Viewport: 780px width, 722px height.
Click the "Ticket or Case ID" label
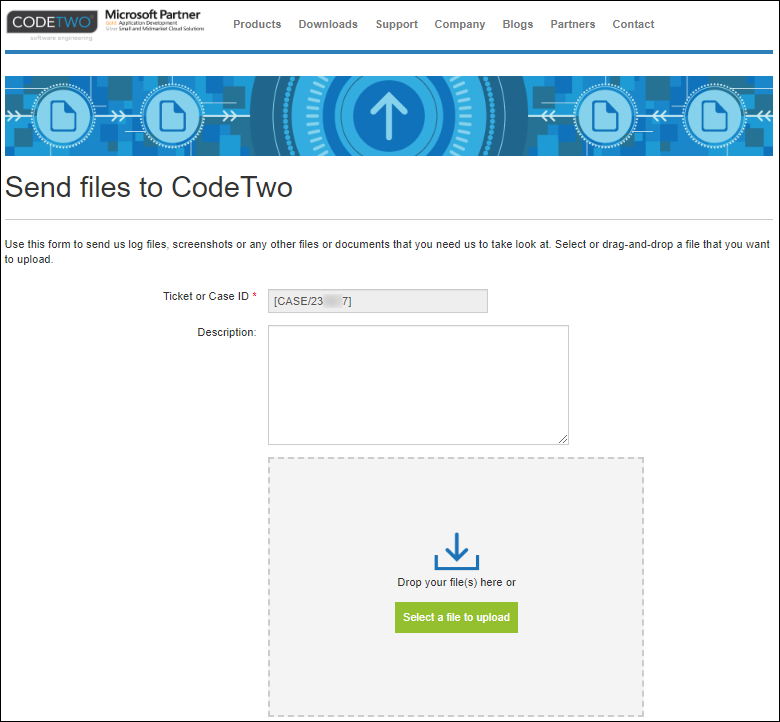pyautogui.click(x=206, y=296)
